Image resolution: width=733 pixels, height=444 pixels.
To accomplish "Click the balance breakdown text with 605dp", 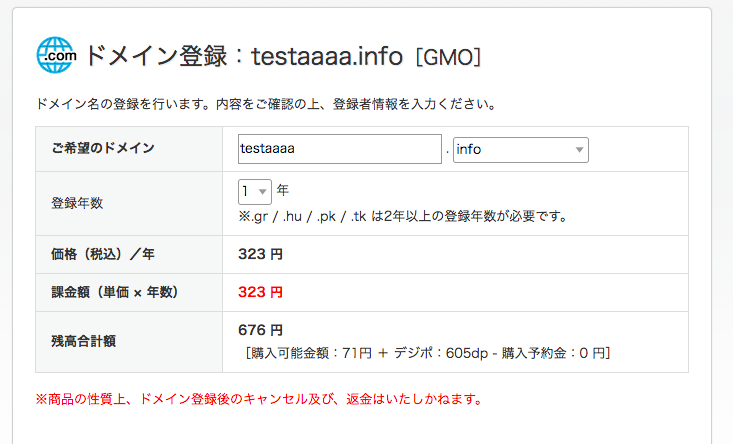I will 428,353.
